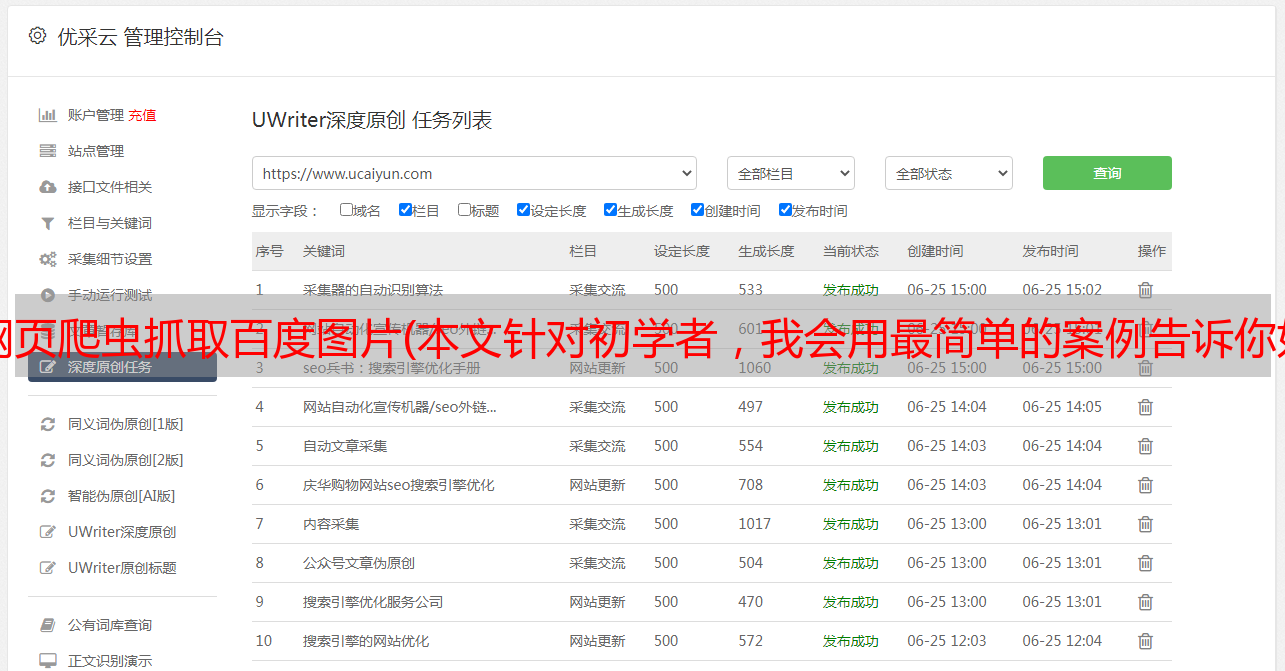This screenshot has height=671, width=1285.
Task: Click the gear icon beside 优采云 管理控制台
Action: coord(37,37)
